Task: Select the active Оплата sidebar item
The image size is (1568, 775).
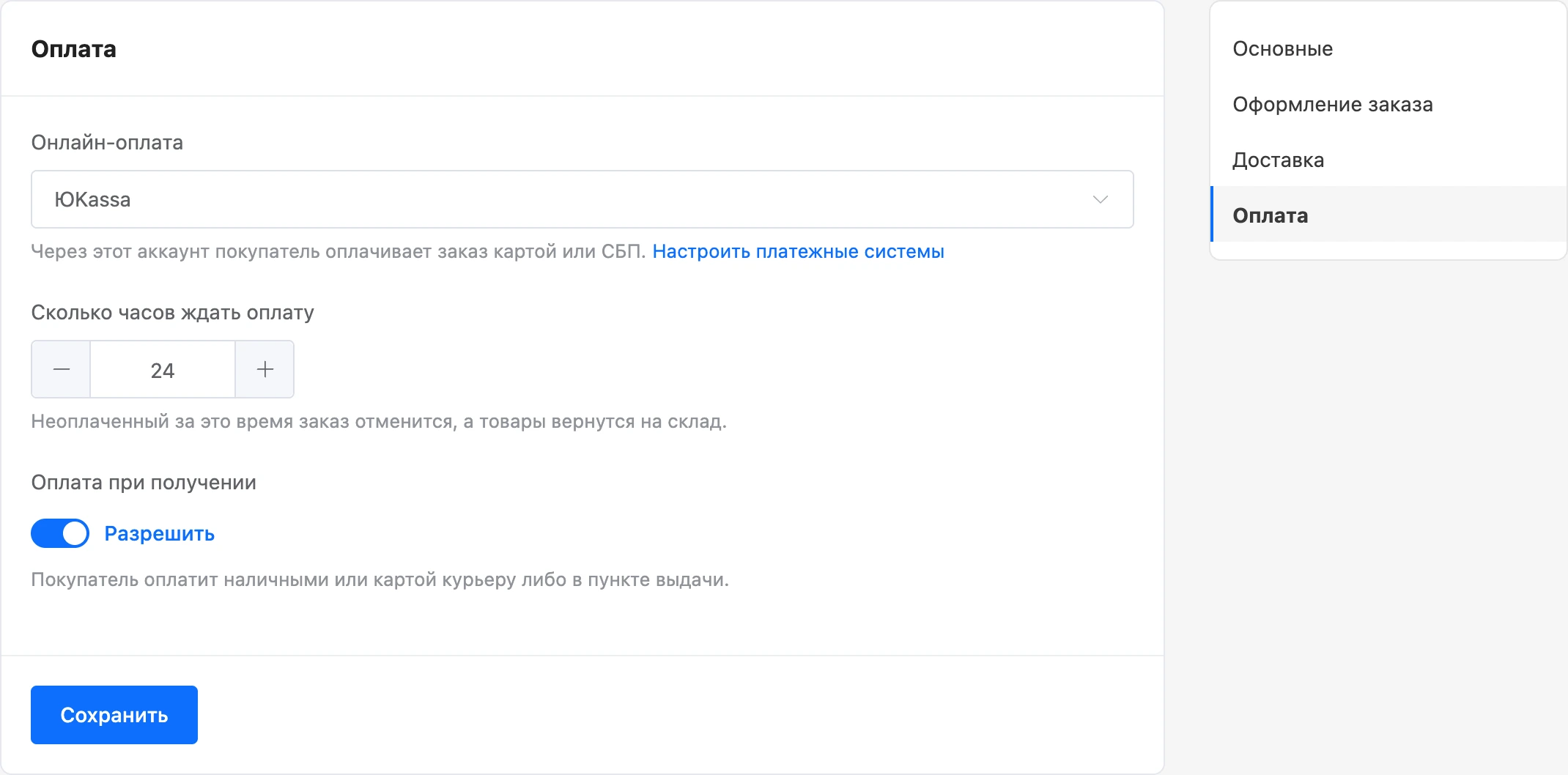Action: pos(1388,214)
